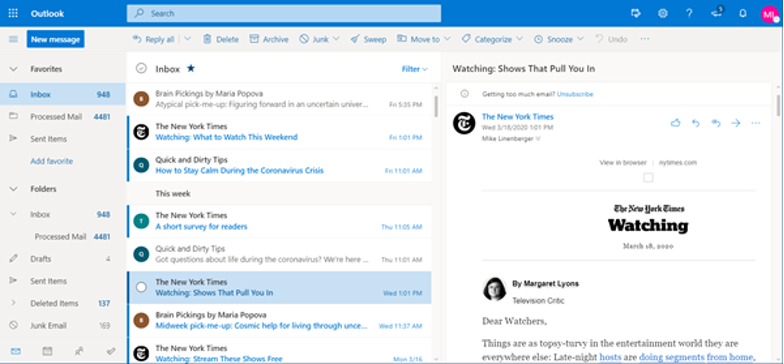This screenshot has height=364, width=784.
Task: Expand the Move to dropdown arrow
Action: (446, 39)
